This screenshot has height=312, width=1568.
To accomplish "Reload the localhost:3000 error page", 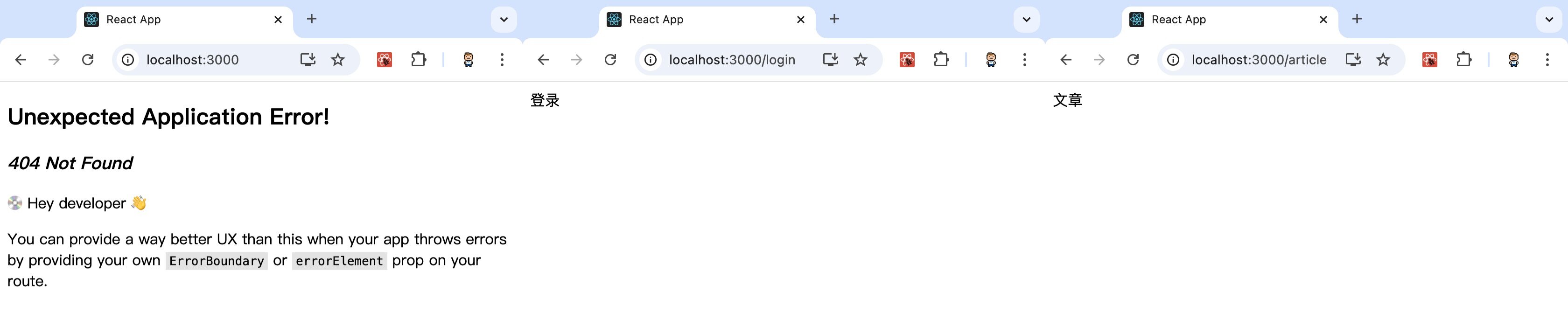I will pos(88,60).
